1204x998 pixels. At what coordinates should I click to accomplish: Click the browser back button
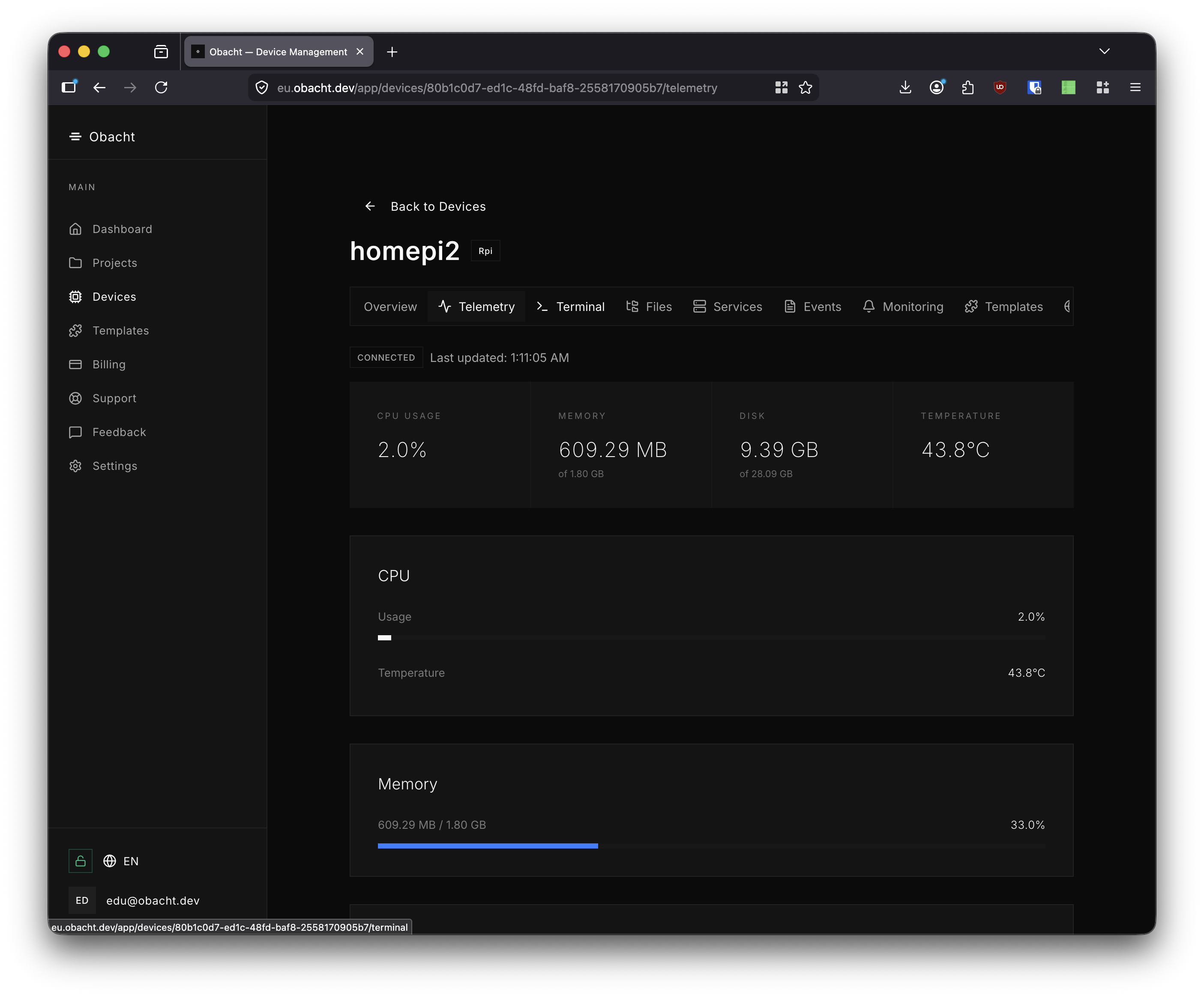point(99,87)
